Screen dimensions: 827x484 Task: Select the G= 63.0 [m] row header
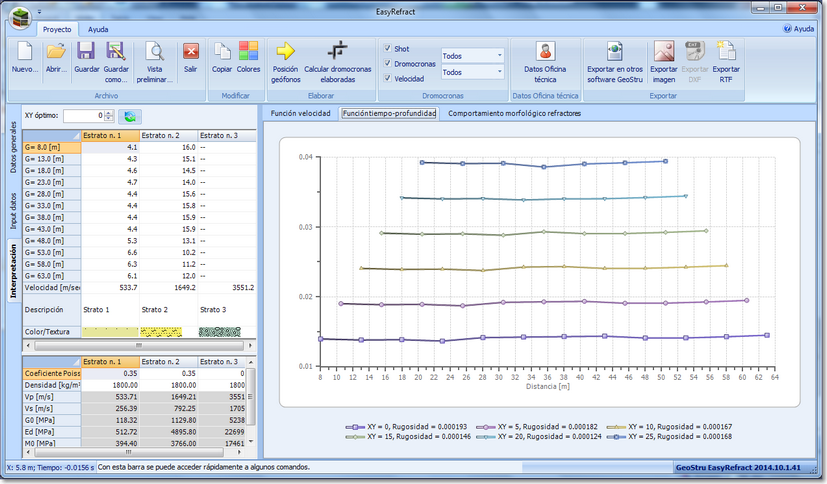click(x=52, y=276)
